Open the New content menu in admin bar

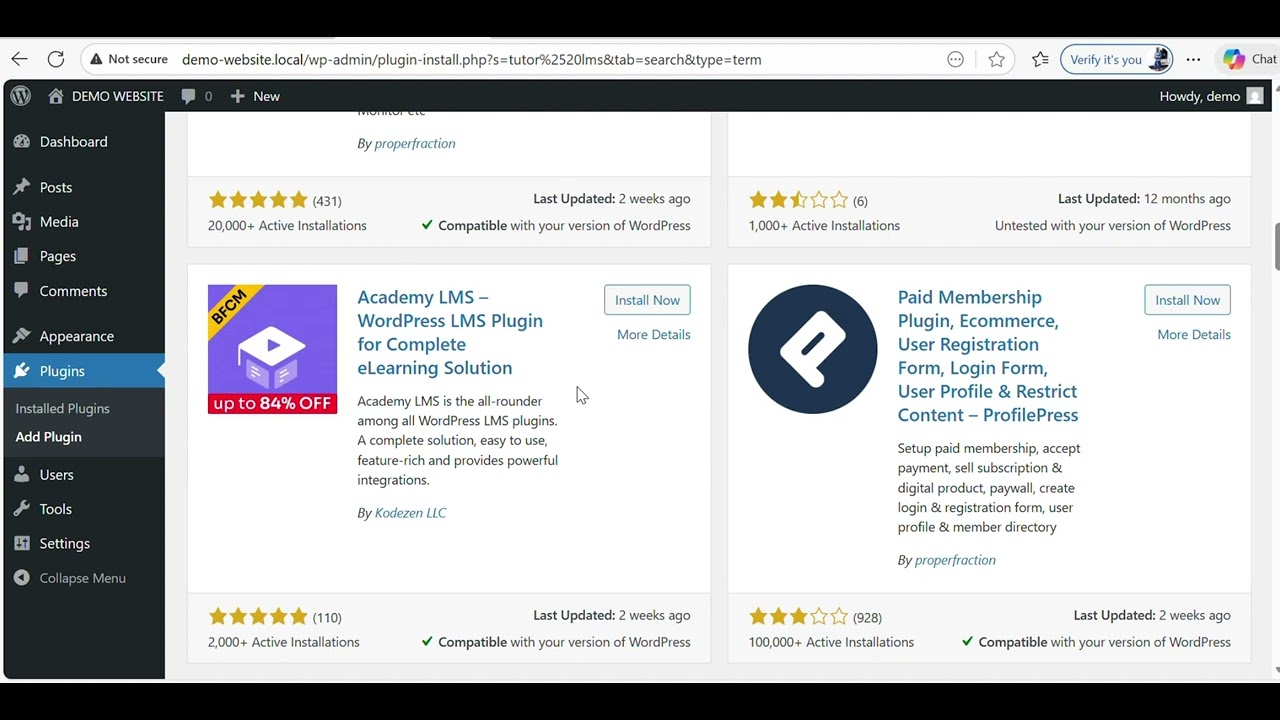point(255,96)
